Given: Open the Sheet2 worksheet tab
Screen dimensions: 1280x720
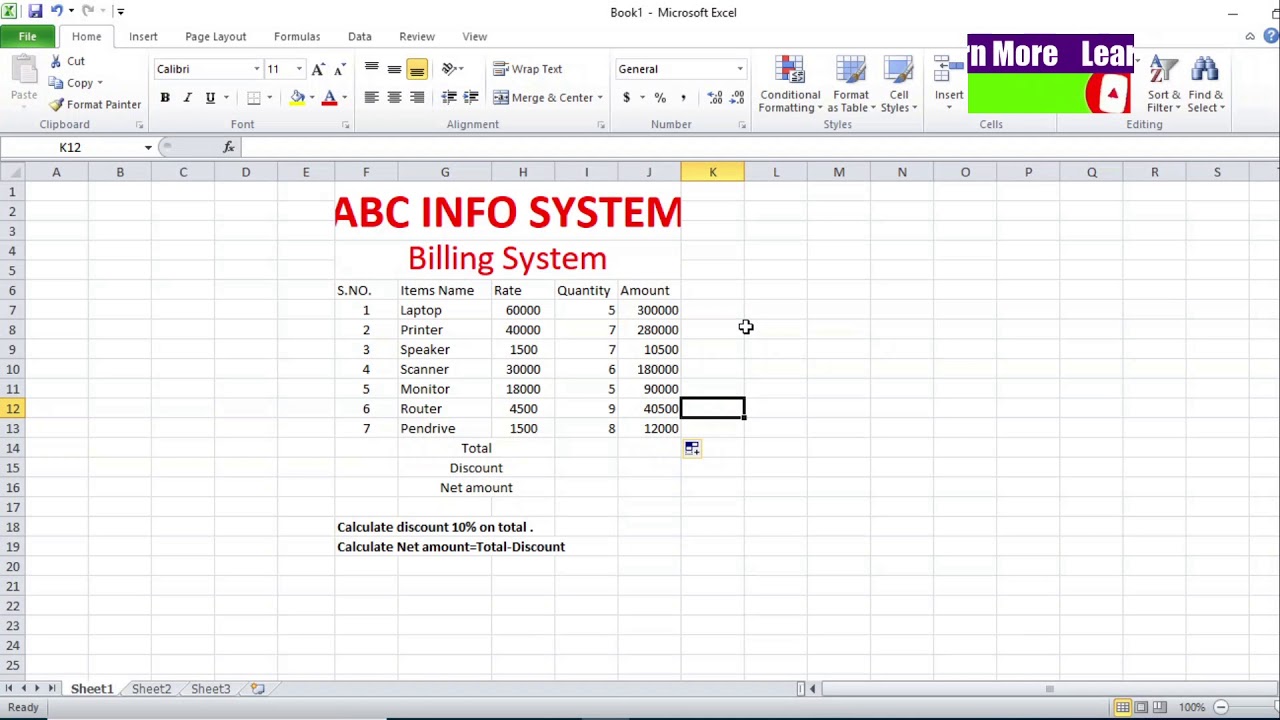Looking at the screenshot, I should 151,689.
